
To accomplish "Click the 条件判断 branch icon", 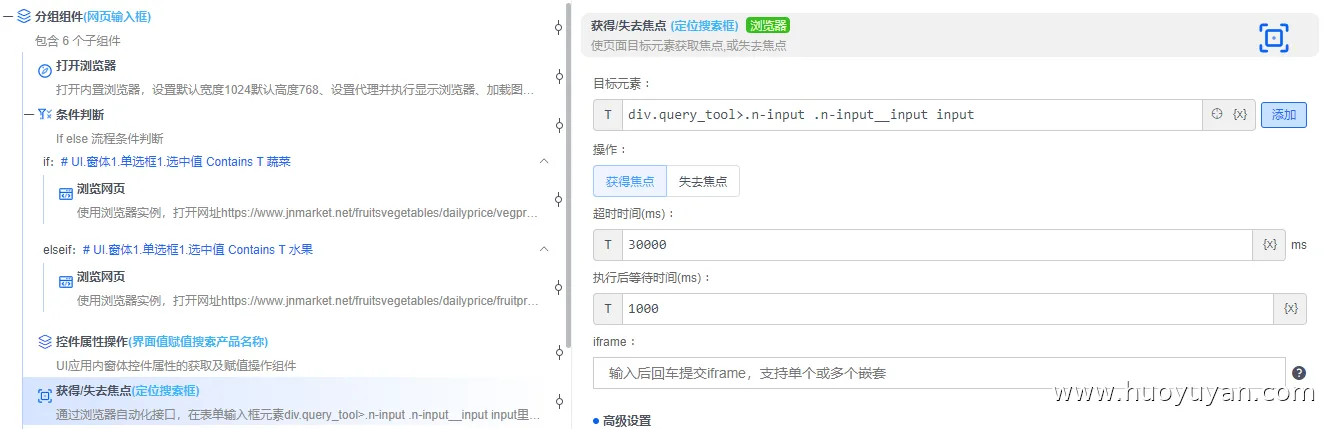I will [x=44, y=115].
